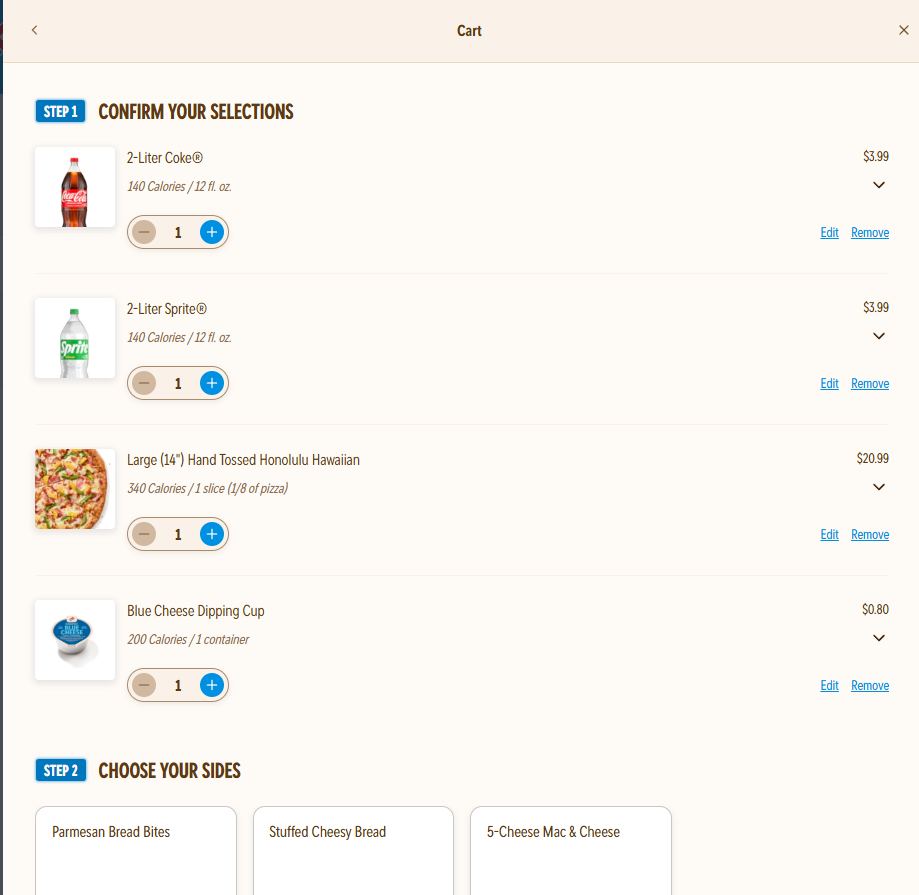919x895 pixels.
Task: Decrease the Blue Cheese Dipping Cup quantity
Action: click(145, 685)
